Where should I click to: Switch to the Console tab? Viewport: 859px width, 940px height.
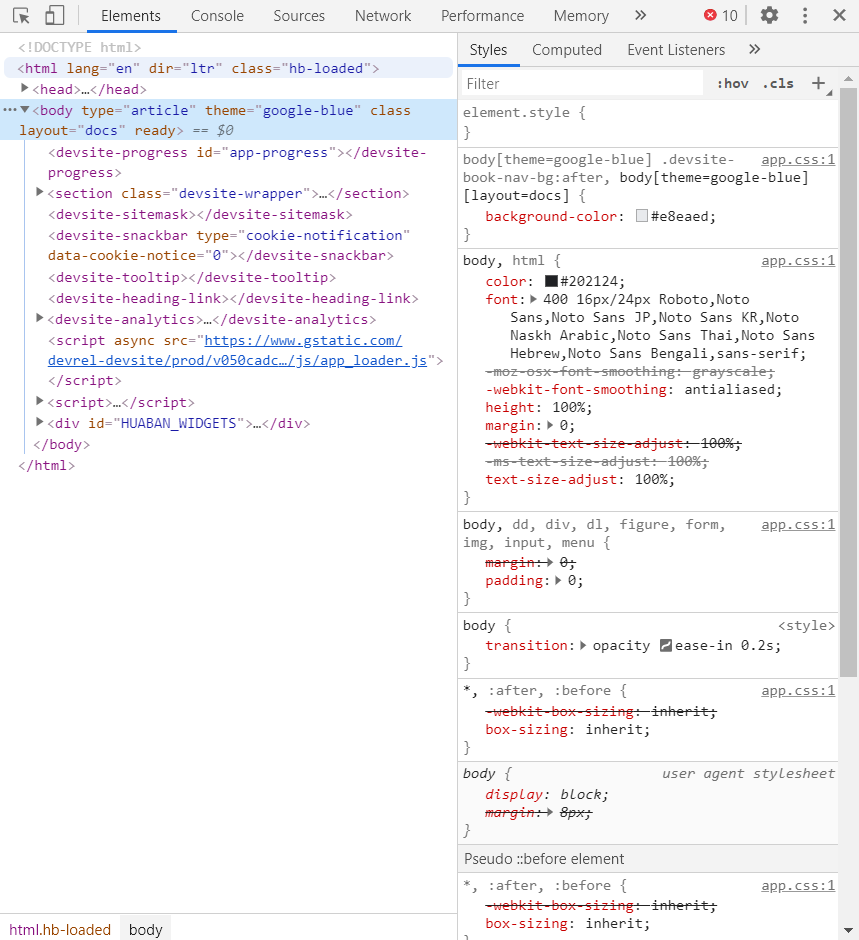[217, 16]
